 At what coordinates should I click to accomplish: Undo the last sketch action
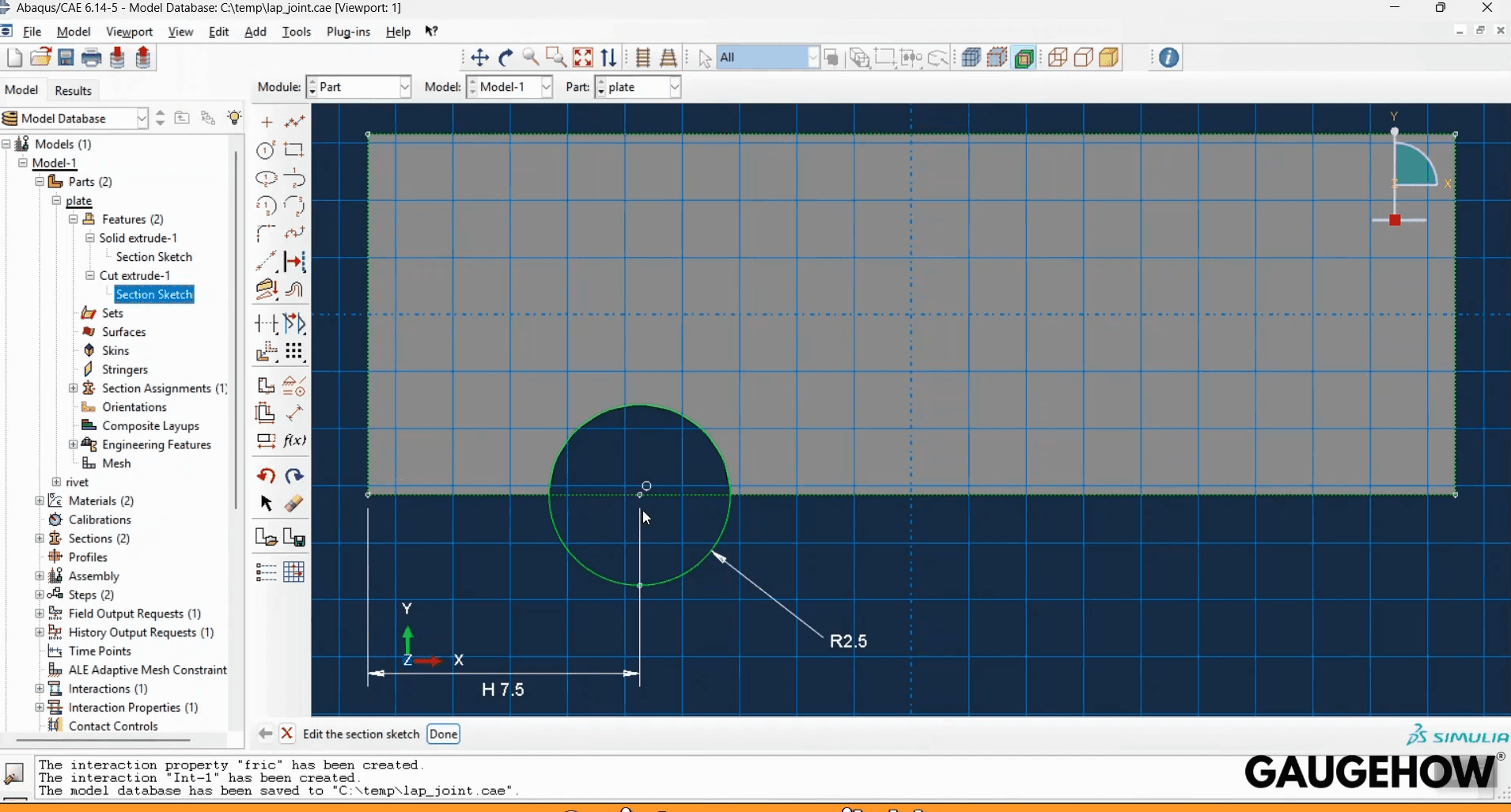pos(266,475)
